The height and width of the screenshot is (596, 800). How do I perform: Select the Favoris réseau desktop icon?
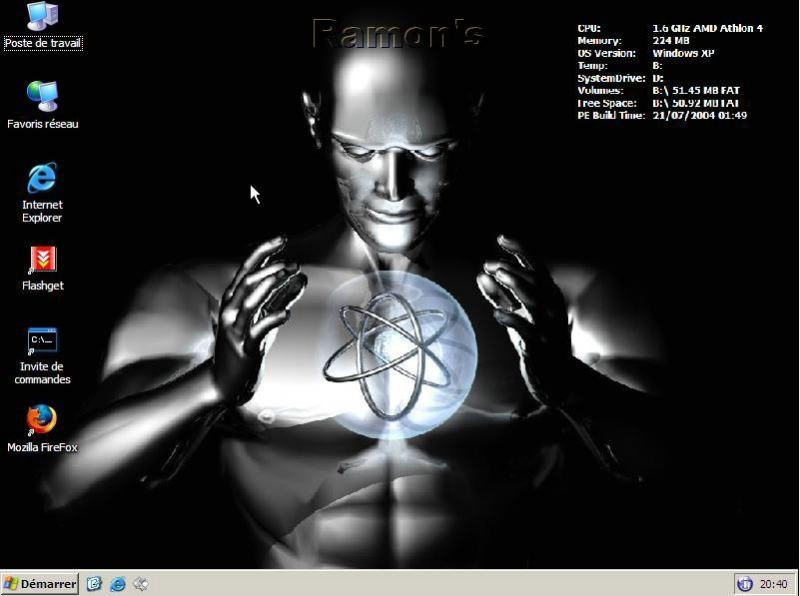pyautogui.click(x=42, y=96)
